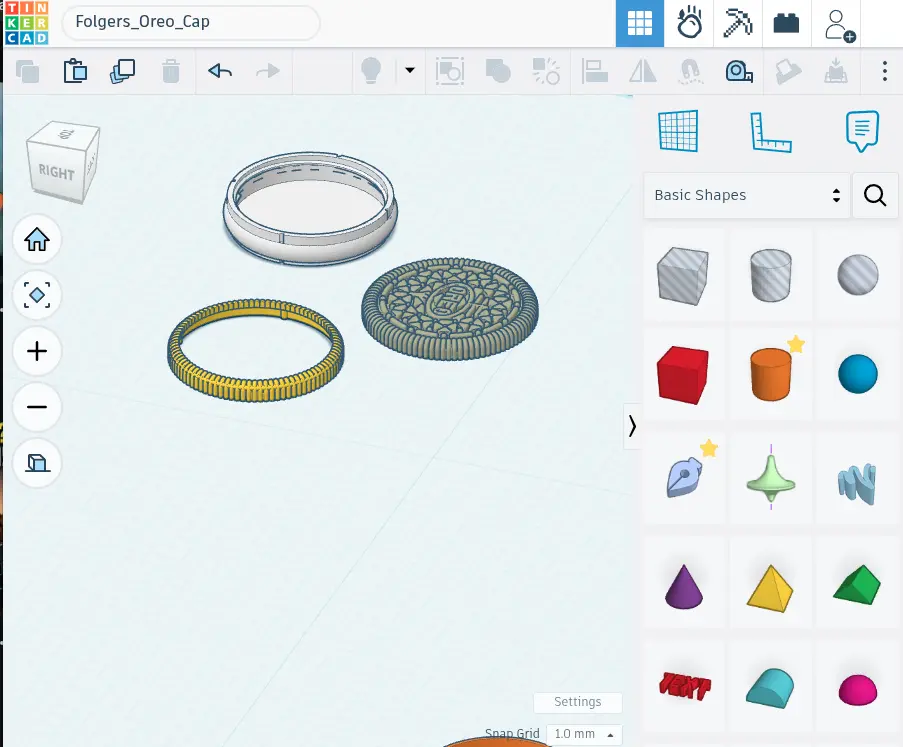The image size is (903, 747).
Task: Click the Copy toolbar icon
Action: coord(28,72)
